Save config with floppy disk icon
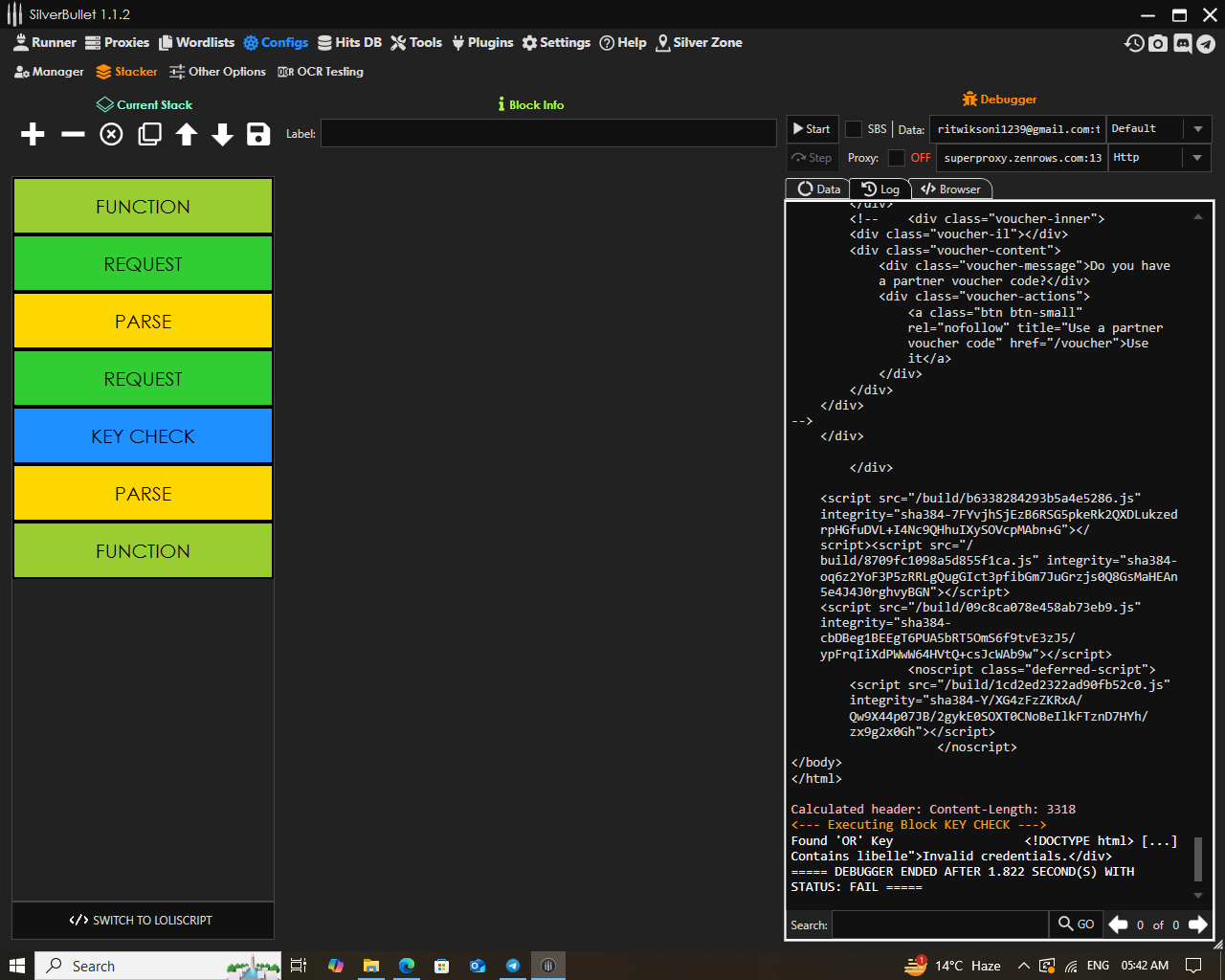Image resolution: width=1225 pixels, height=980 pixels. 258,134
